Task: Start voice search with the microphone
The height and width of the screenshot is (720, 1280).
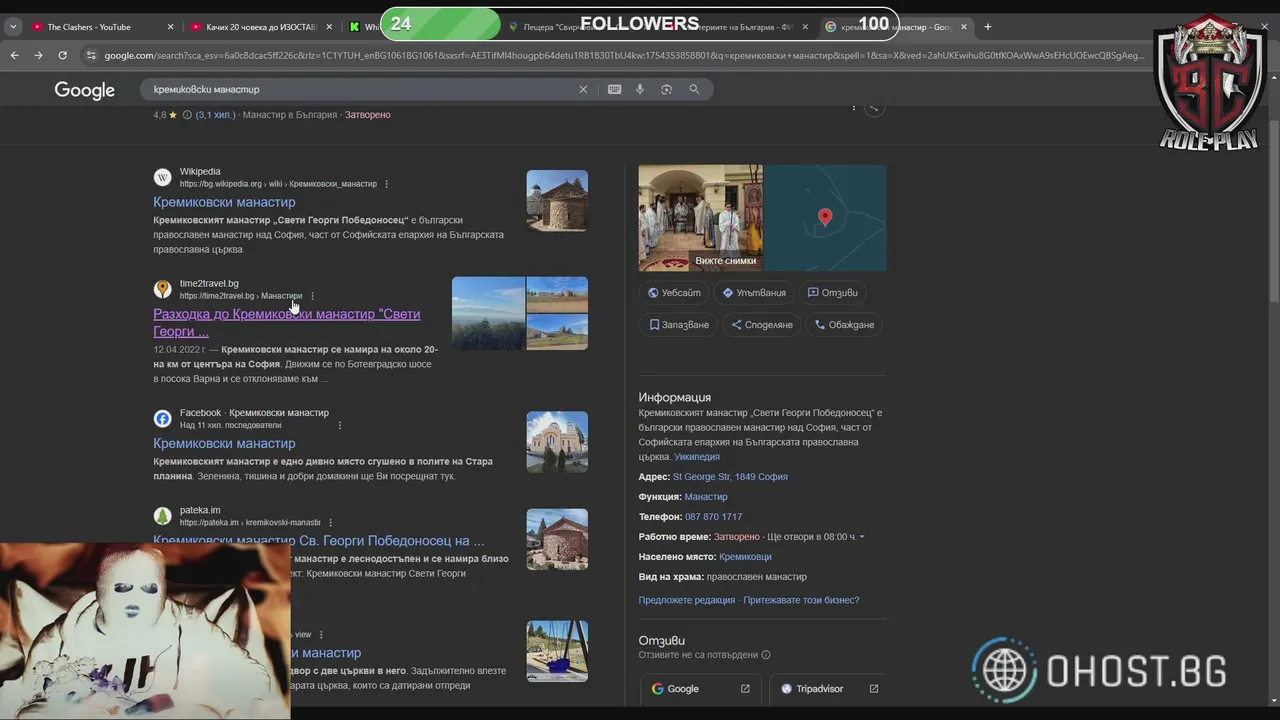Action: coord(640,89)
